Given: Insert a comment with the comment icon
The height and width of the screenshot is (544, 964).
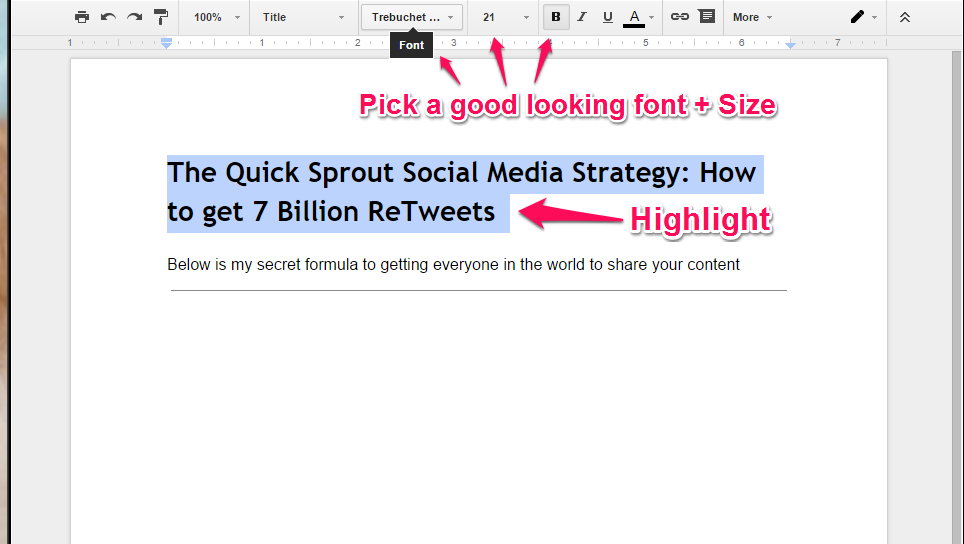Looking at the screenshot, I should [x=707, y=17].
